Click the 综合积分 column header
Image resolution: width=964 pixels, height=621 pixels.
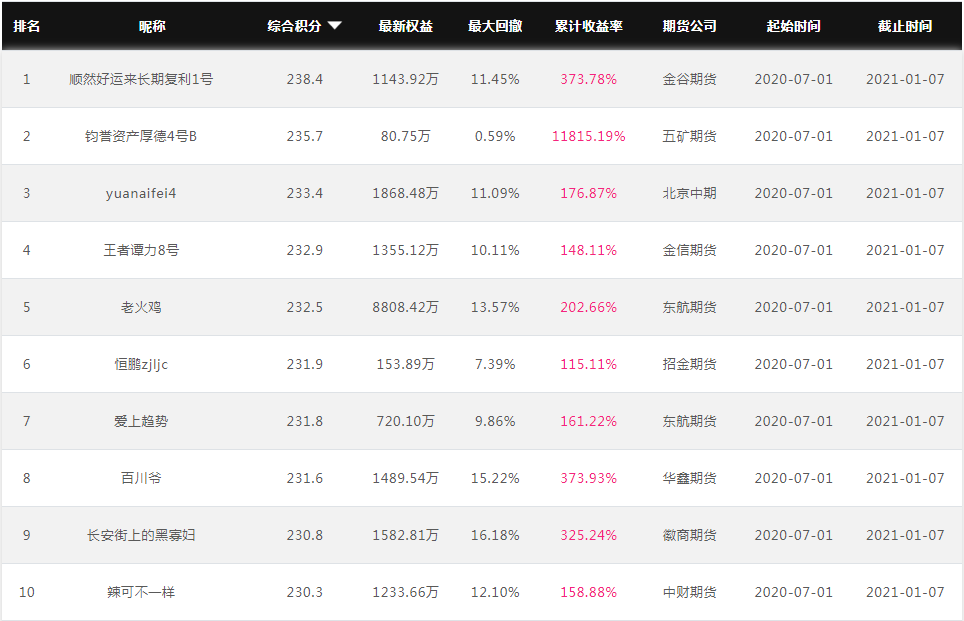click(294, 26)
